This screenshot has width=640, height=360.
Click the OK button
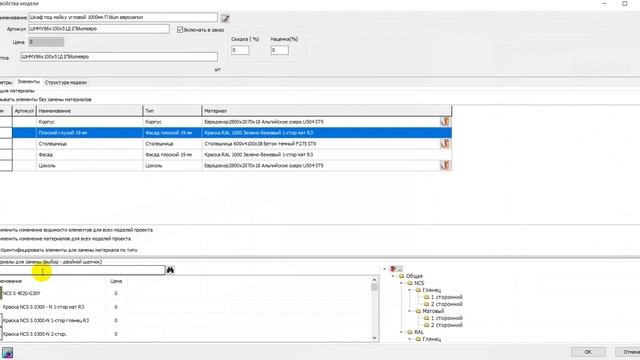click(588, 352)
